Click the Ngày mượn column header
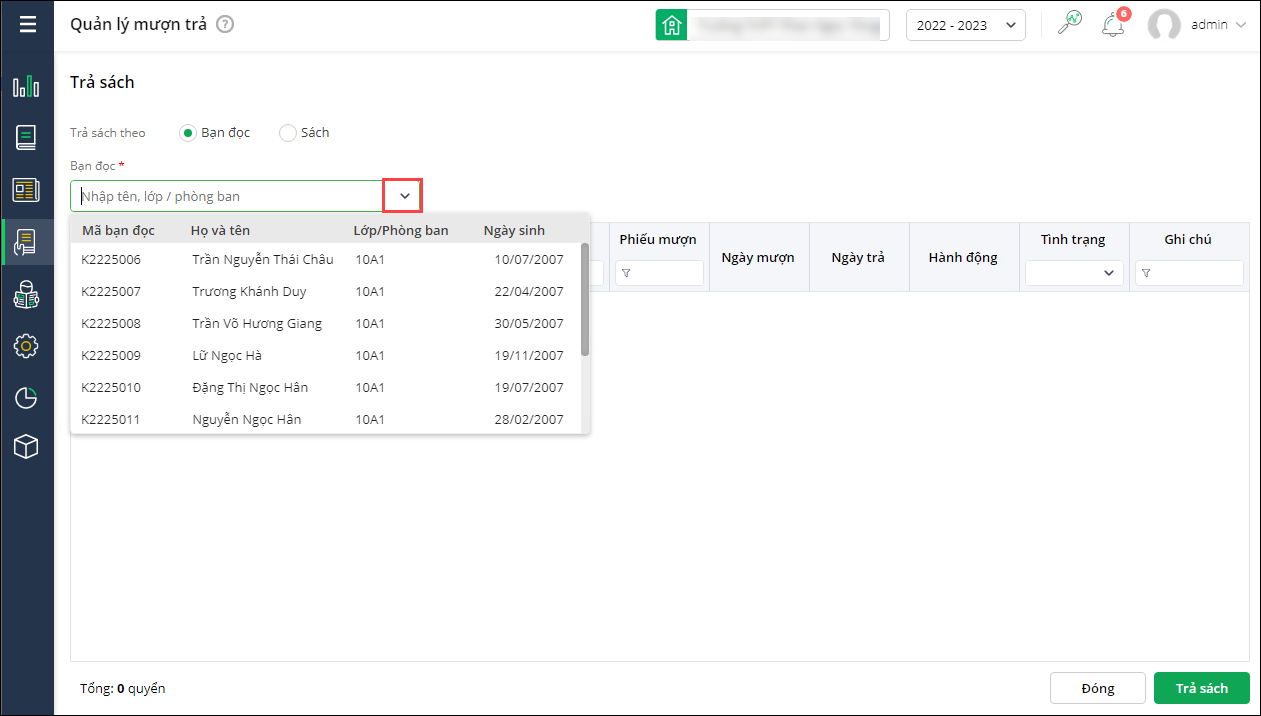The width and height of the screenshot is (1261, 716). (758, 258)
